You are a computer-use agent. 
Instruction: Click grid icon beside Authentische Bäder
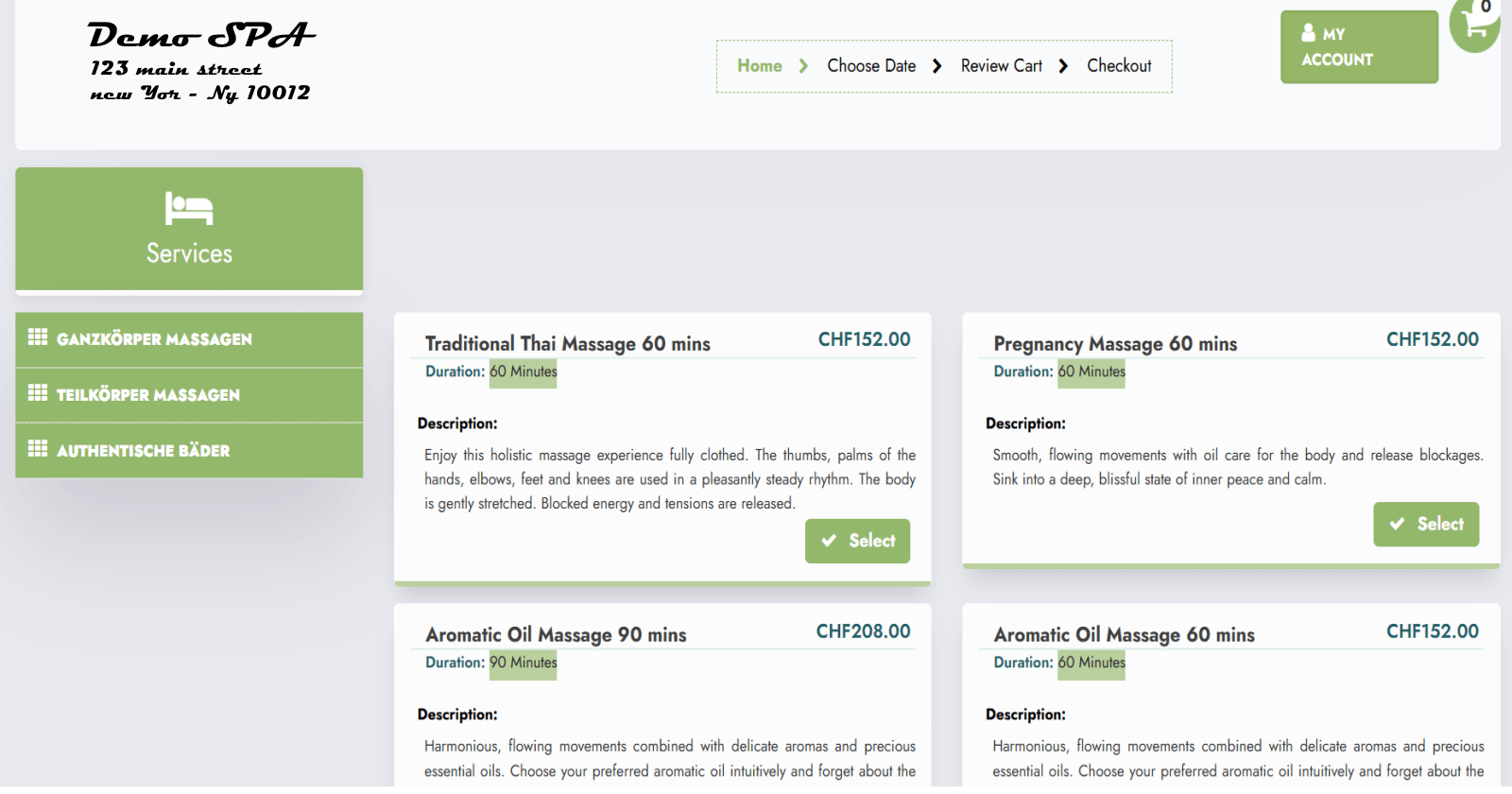pos(38,449)
